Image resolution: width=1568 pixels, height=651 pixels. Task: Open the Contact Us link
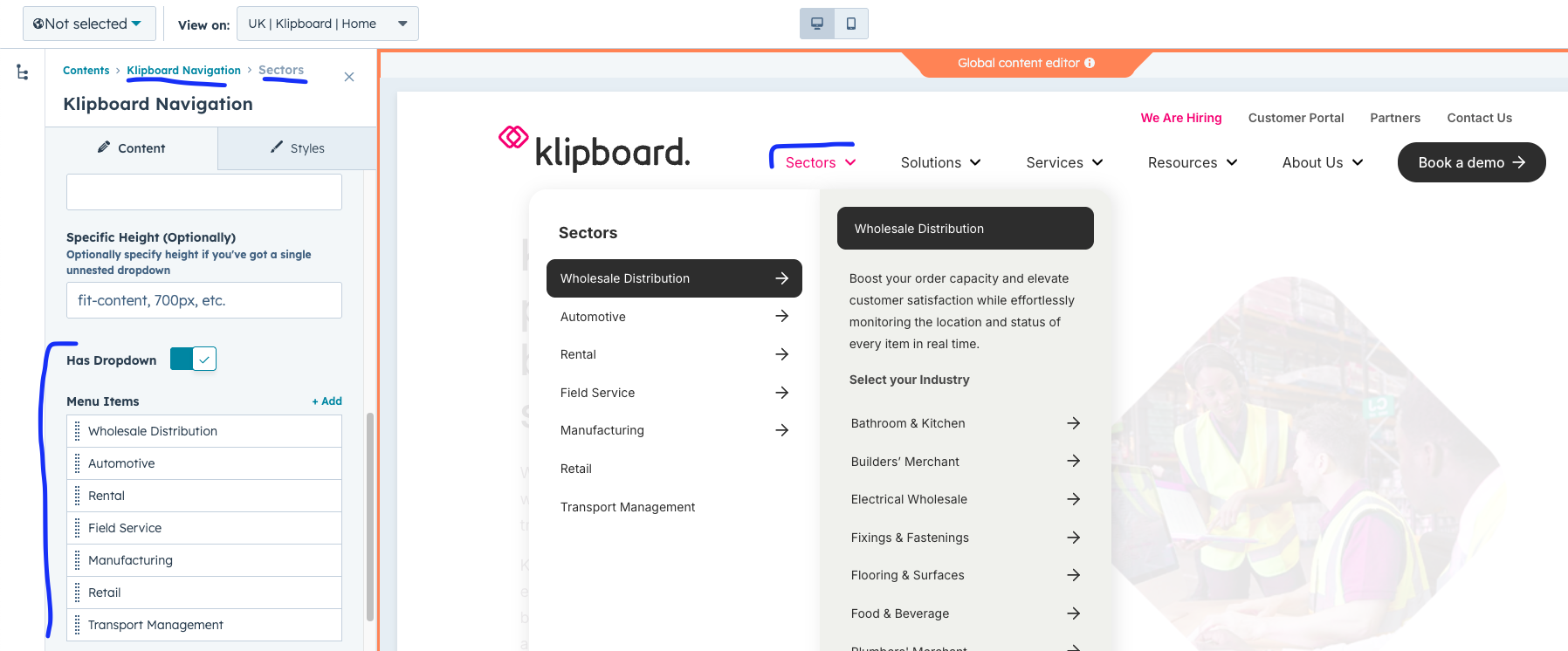click(1479, 118)
